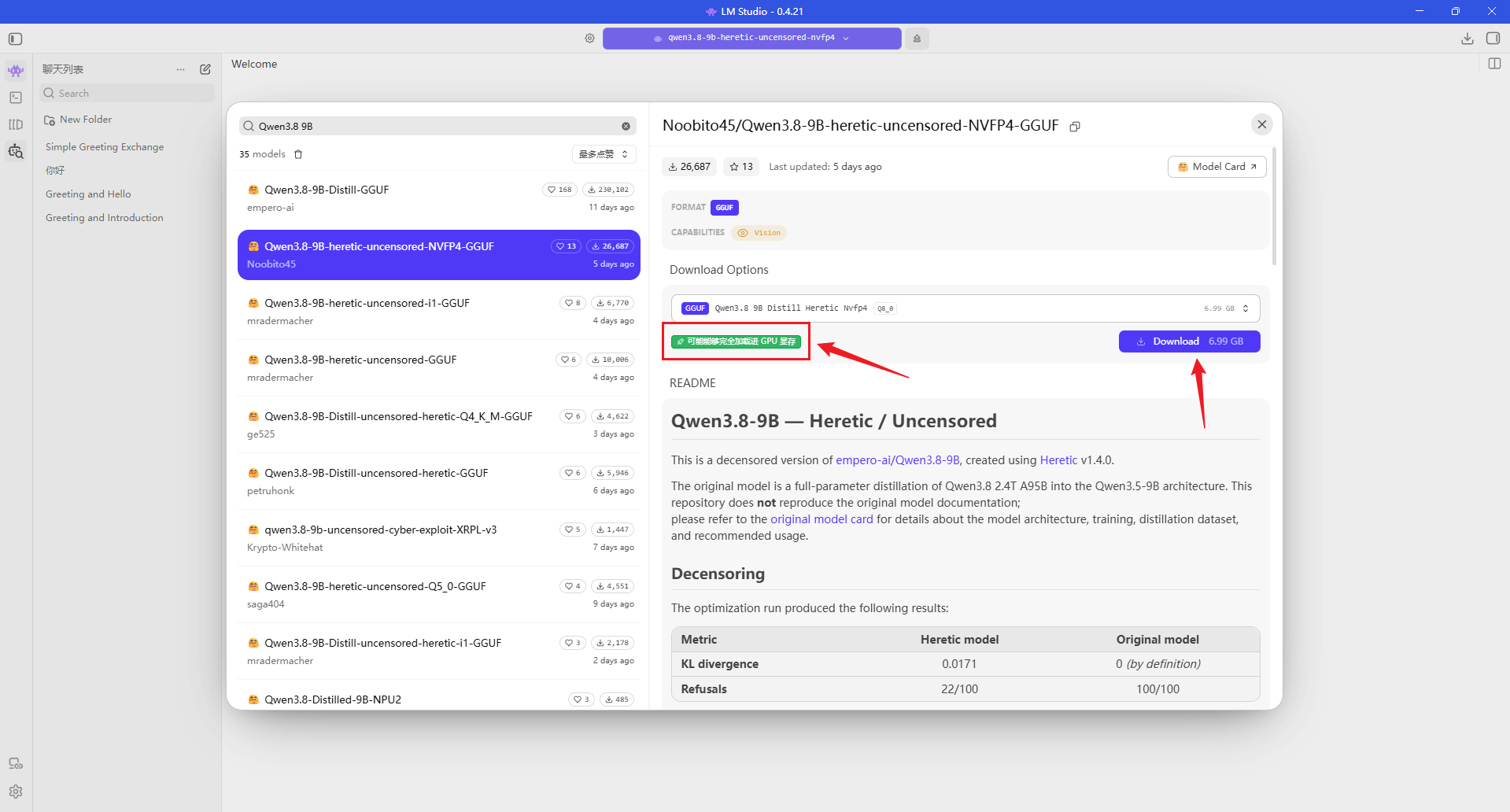The image size is (1510, 812).
Task: Click the trash icon beside 35 models
Action: (298, 154)
